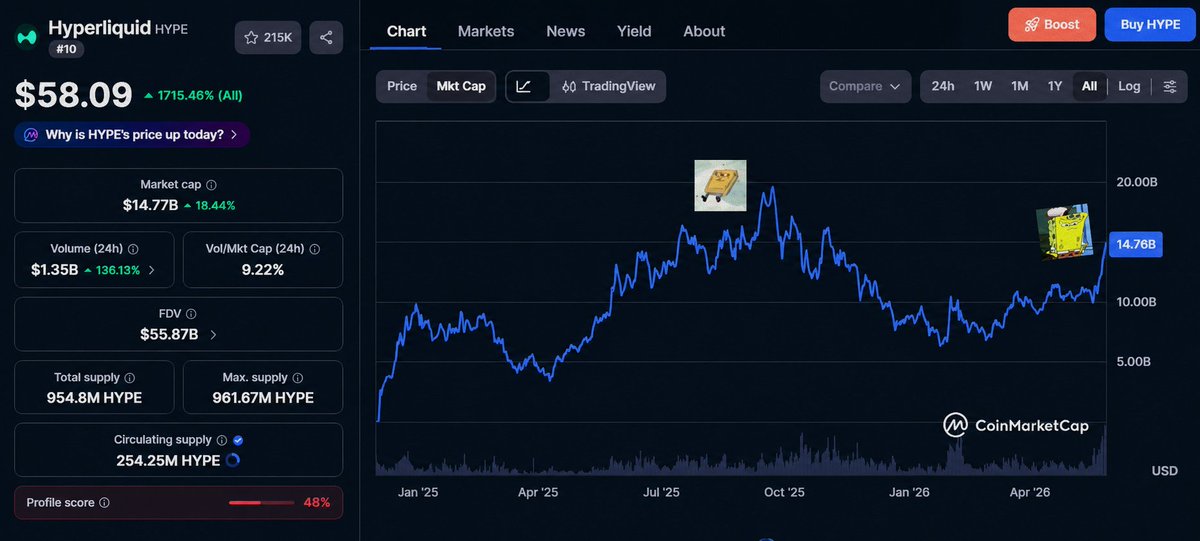This screenshot has width=1200, height=541.
Task: Click the 961.67M HYPE max supply value
Action: pos(263,398)
